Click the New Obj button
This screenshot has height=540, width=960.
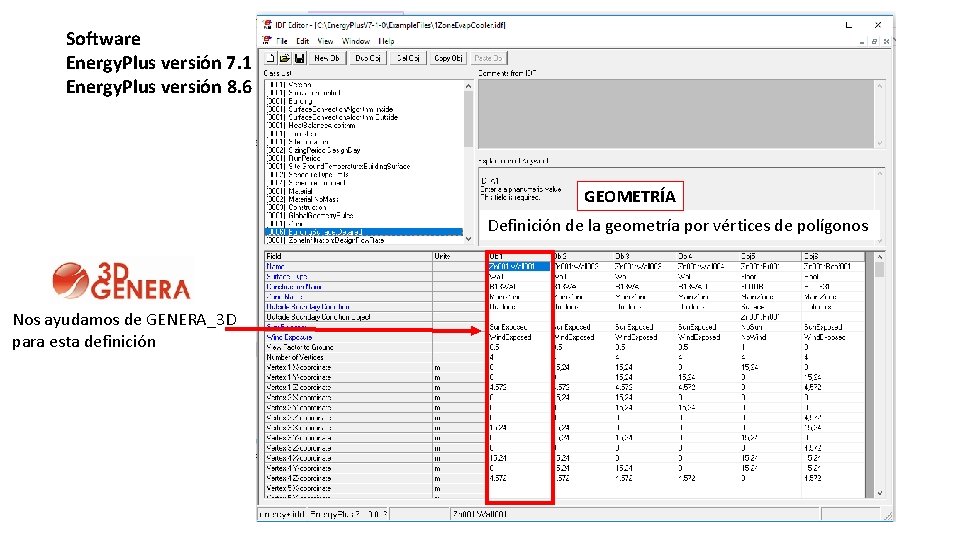click(x=326, y=58)
